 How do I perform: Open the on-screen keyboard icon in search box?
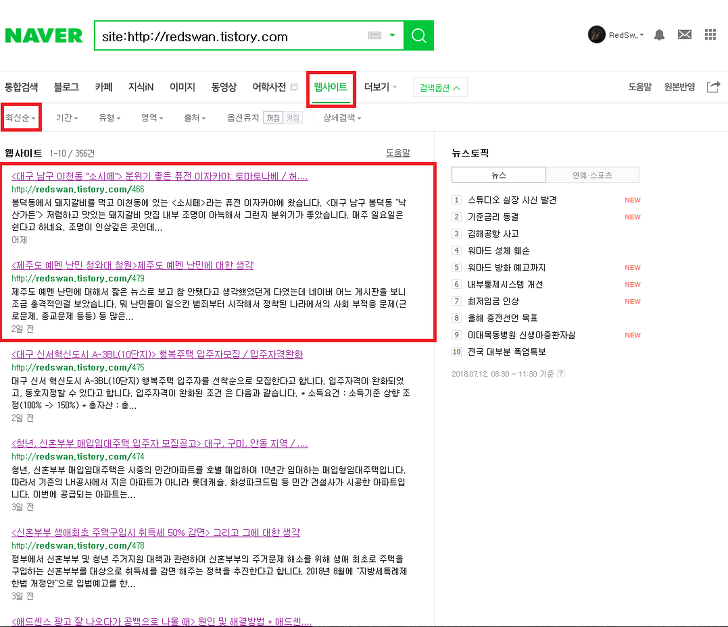point(374,35)
